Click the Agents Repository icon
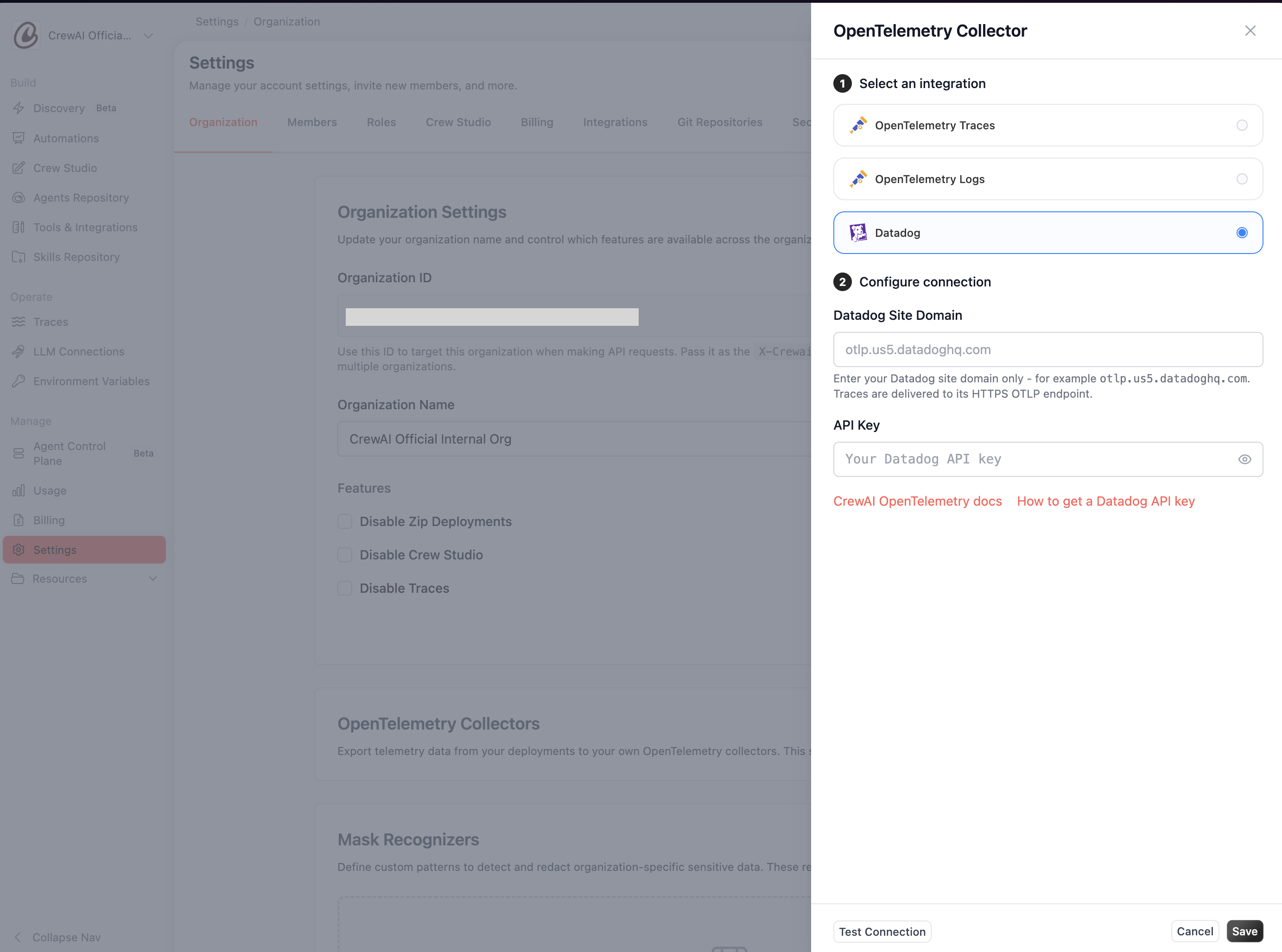Viewport: 1282px width, 952px height. point(19,197)
